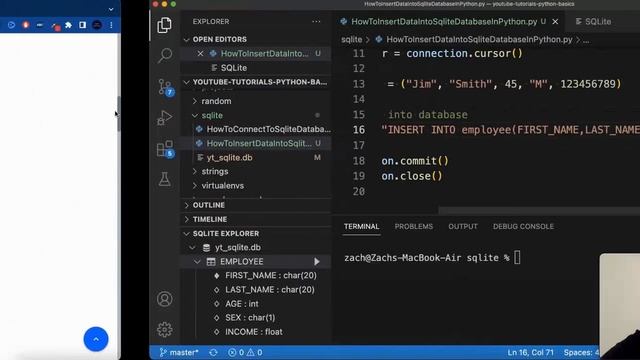Click the editor horizontal scrollbar
The width and height of the screenshot is (640, 360).
tap(539, 211)
